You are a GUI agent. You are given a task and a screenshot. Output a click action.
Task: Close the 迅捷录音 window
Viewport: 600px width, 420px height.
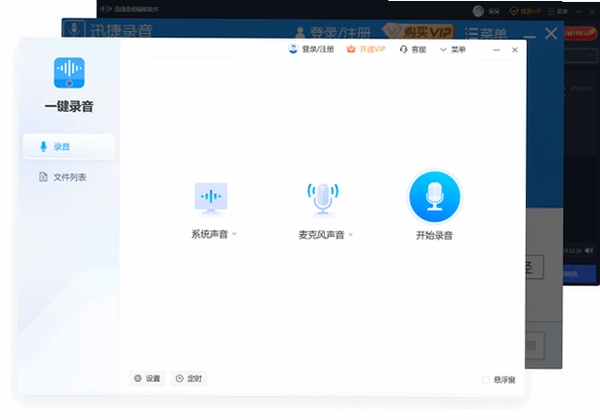551,33
